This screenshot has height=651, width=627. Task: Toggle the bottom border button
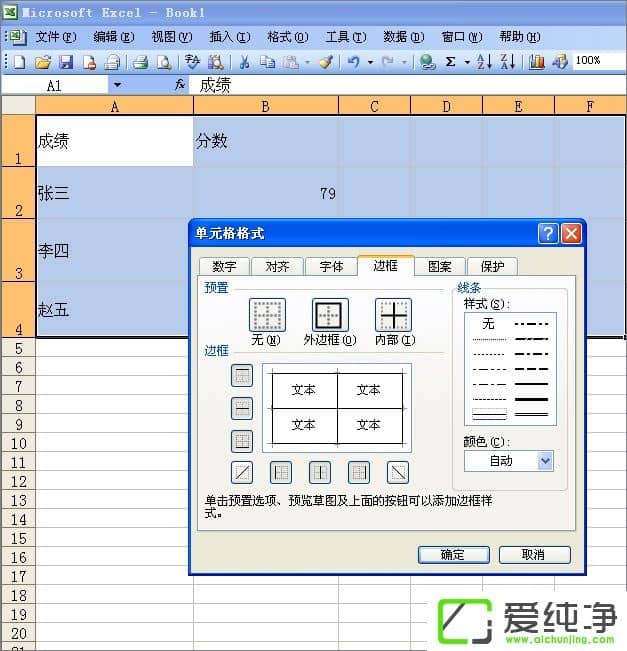pos(242,441)
